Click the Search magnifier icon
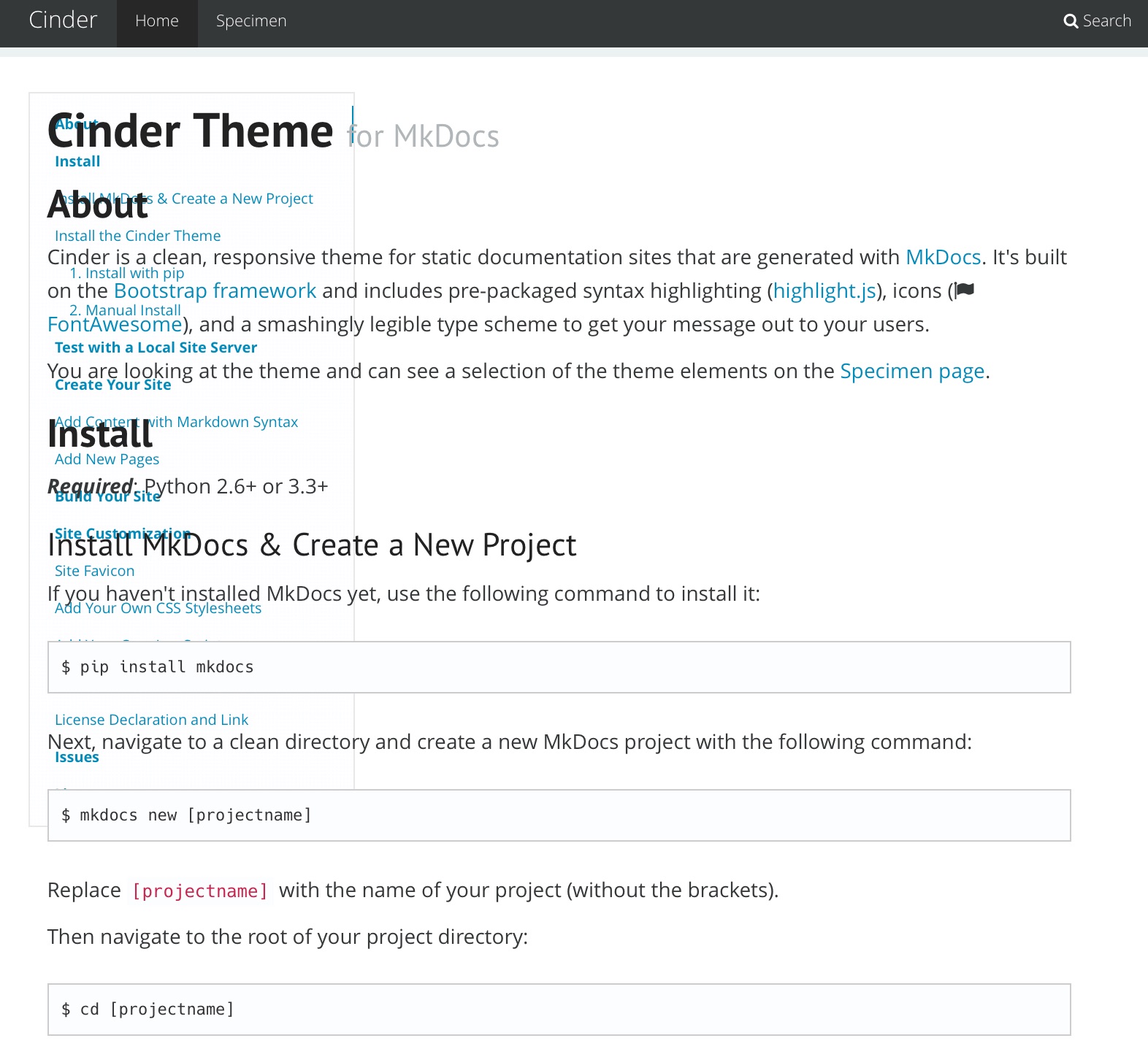This screenshot has height=1057, width=1148. point(1071,21)
